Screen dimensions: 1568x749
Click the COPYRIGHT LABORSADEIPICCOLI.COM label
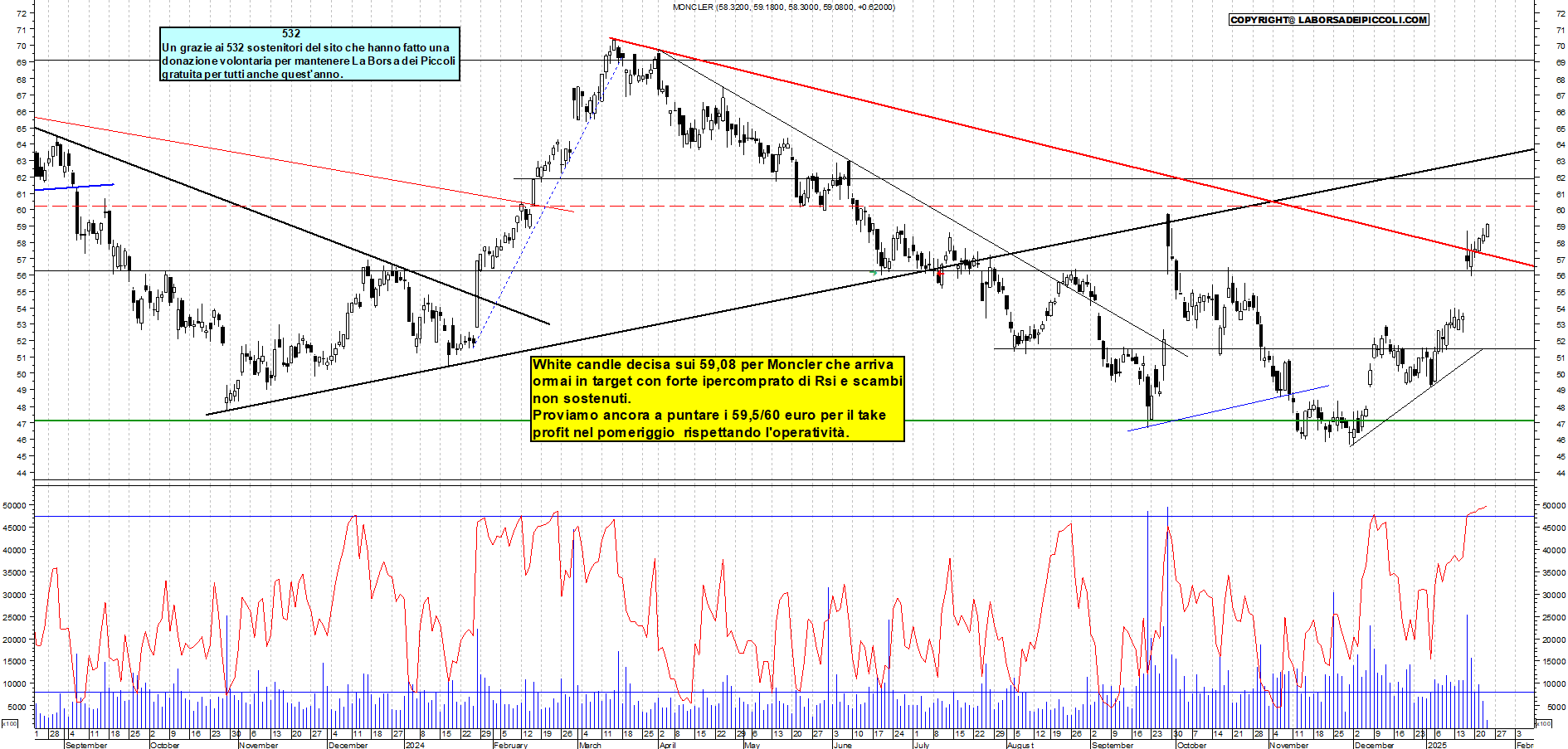[x=1328, y=19]
